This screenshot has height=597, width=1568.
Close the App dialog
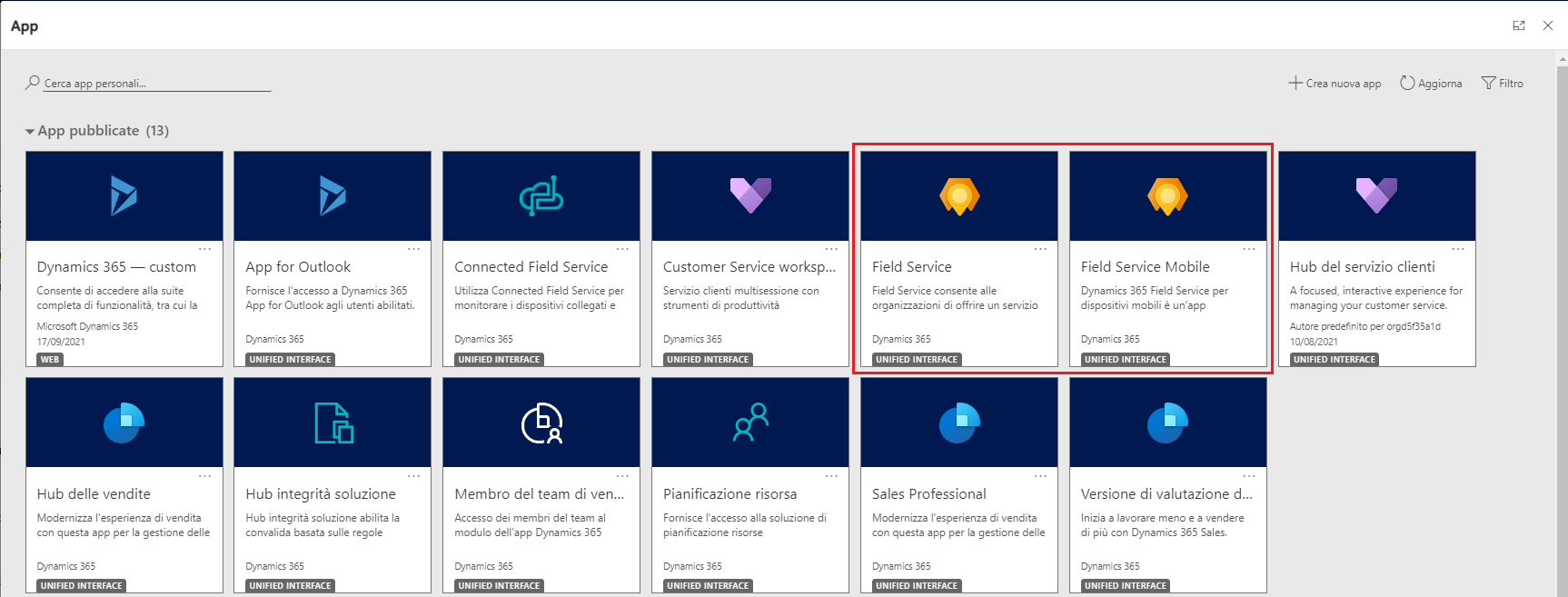(1548, 25)
